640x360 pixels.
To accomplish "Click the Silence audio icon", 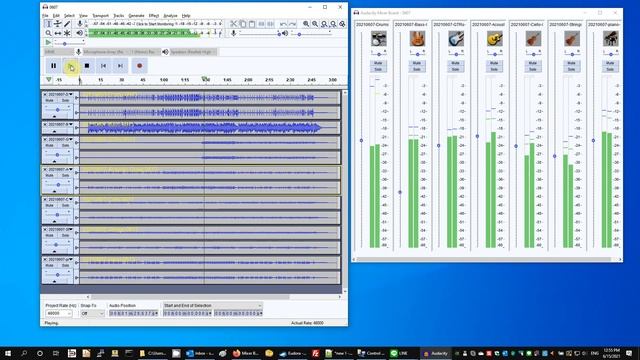I will 270,24.
